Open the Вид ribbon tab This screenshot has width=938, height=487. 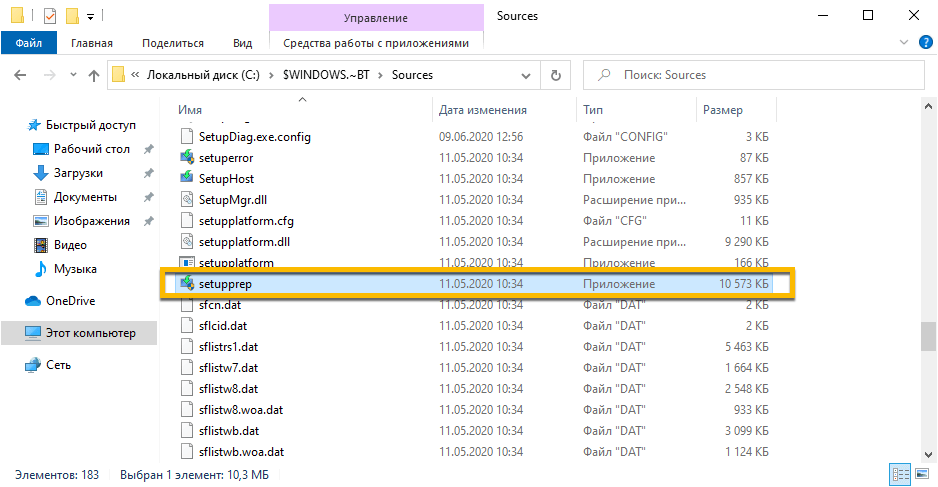click(242, 43)
